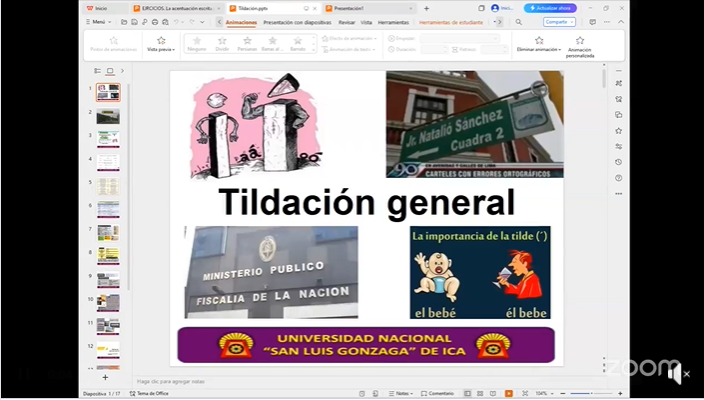
Task: Click the Vista previa animation icon
Action: [x=161, y=41]
